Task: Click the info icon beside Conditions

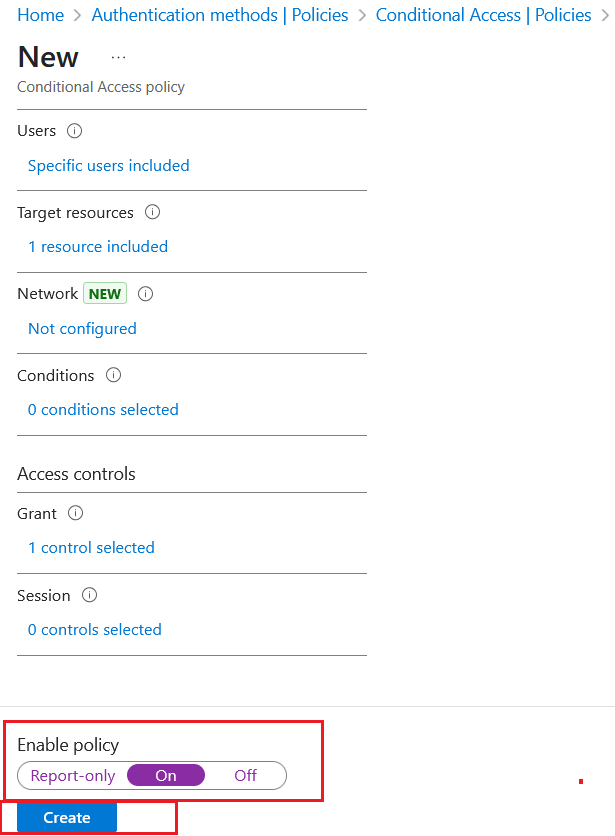Action: point(113,375)
